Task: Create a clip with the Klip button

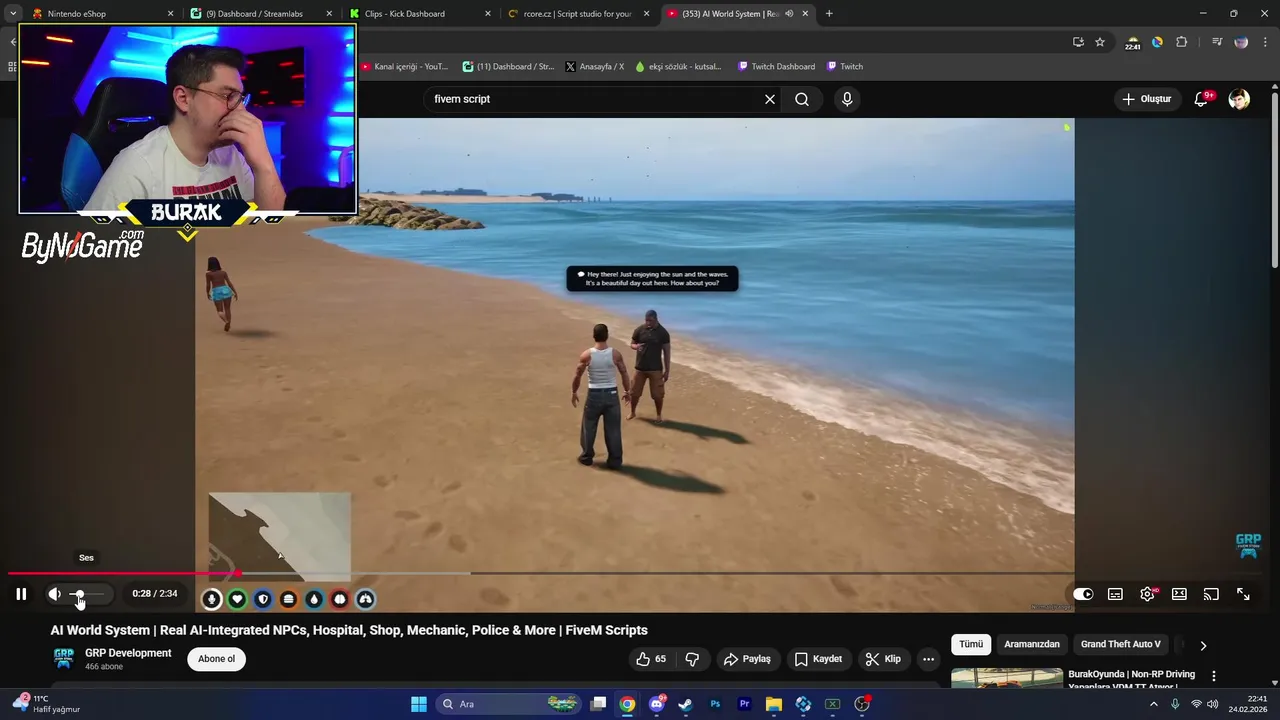Action: click(883, 659)
